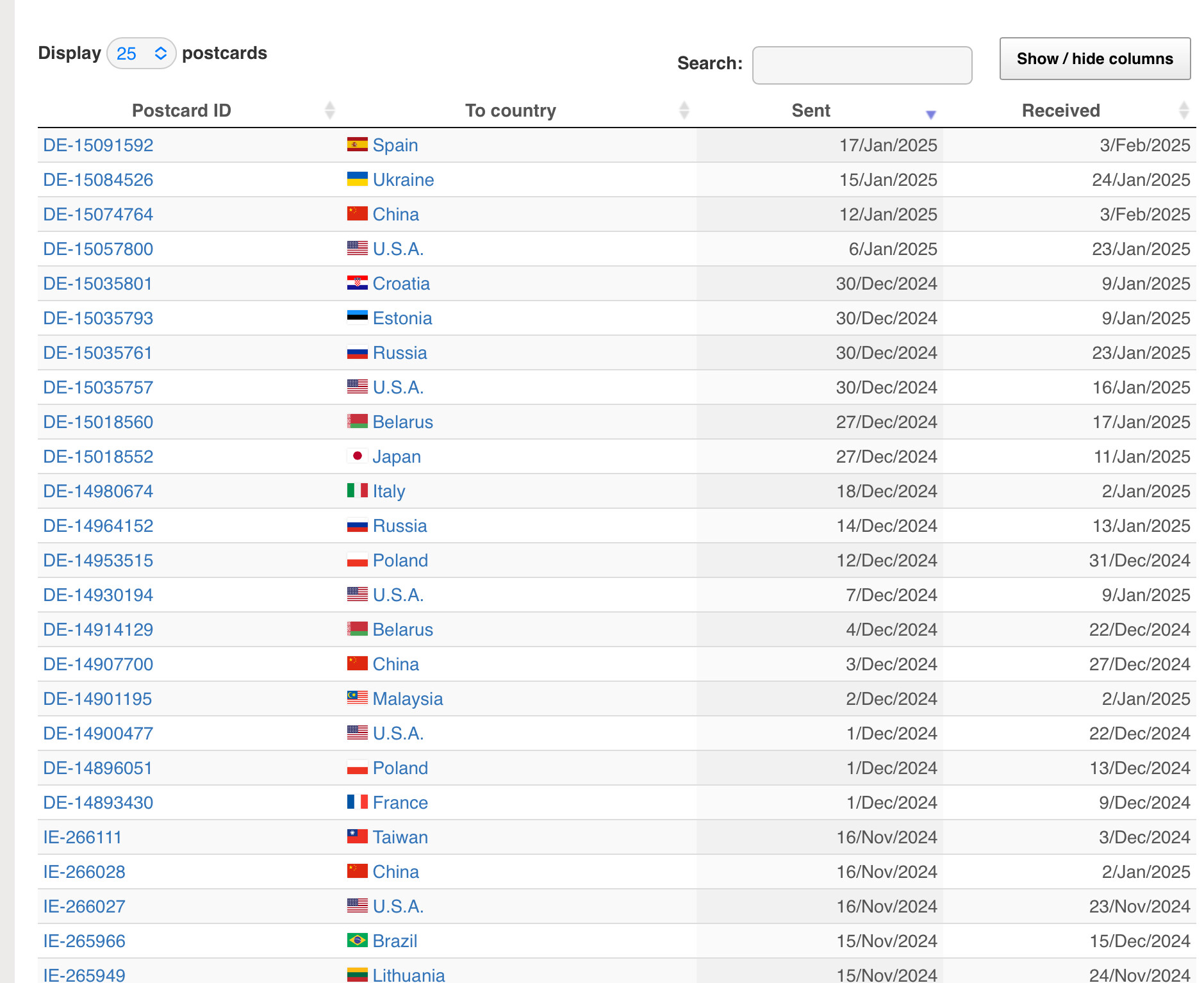Click China flag in IE-266028 row
The width and height of the screenshot is (1204, 983).
(358, 871)
